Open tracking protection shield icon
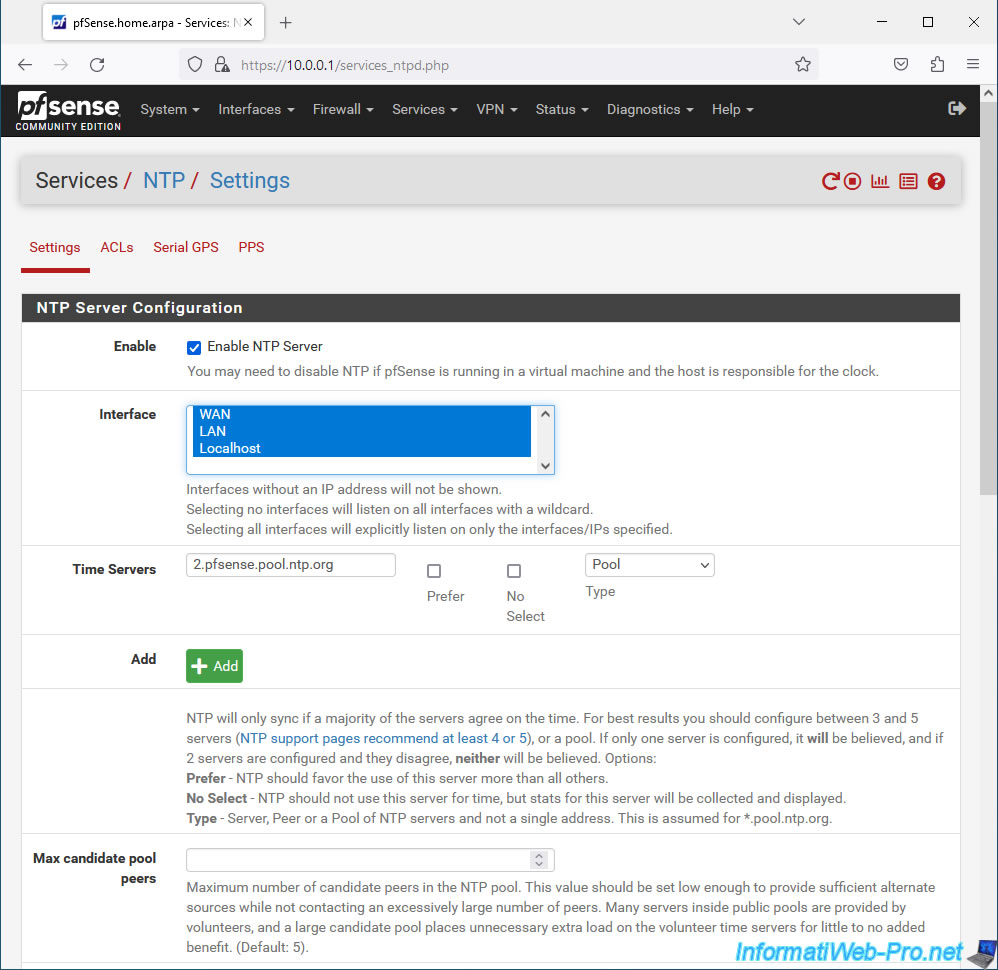Screen dimensions: 998x970 coord(195,65)
